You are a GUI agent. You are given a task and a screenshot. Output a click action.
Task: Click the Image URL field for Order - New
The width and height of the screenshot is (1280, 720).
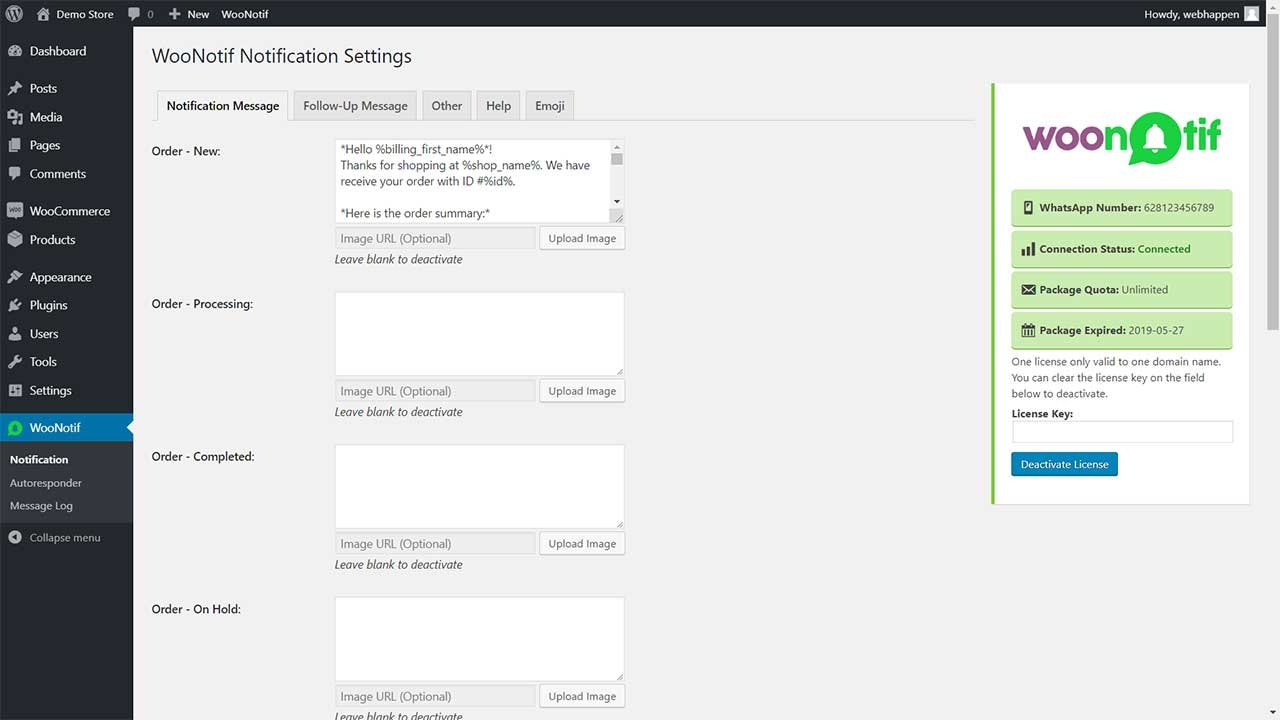[x=435, y=238]
